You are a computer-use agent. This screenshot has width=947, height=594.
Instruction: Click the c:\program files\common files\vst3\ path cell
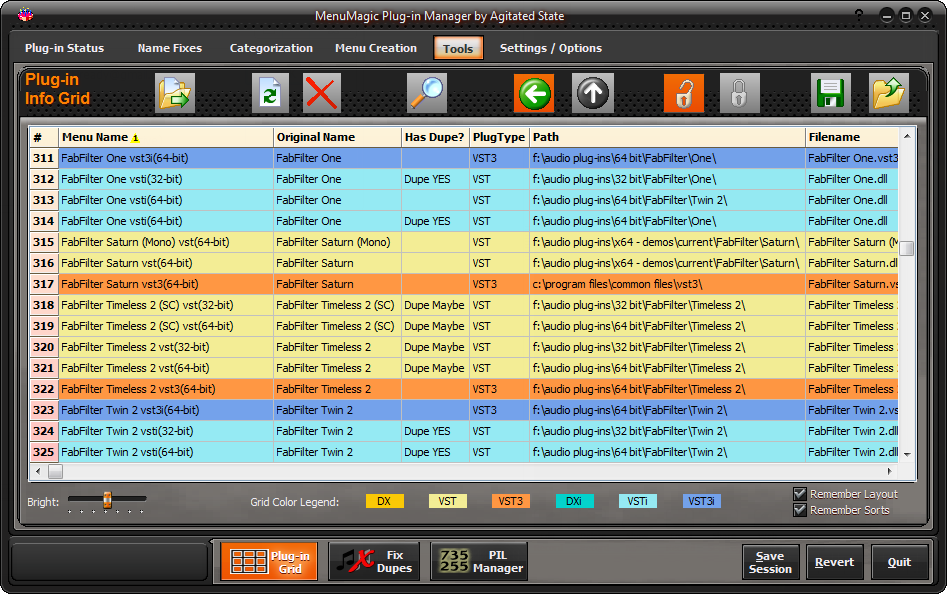pos(667,284)
